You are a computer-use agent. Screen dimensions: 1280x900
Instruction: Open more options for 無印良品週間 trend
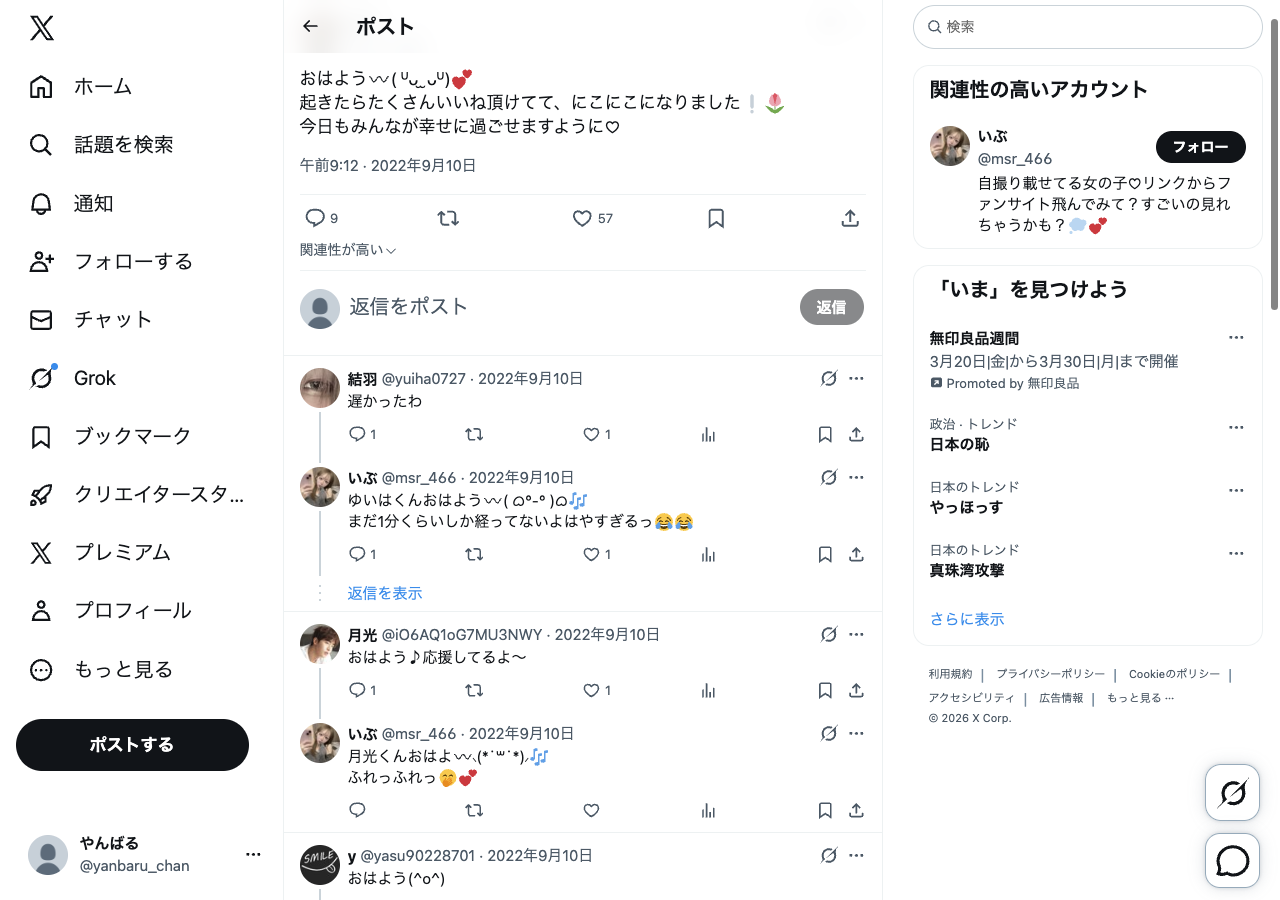1236,338
